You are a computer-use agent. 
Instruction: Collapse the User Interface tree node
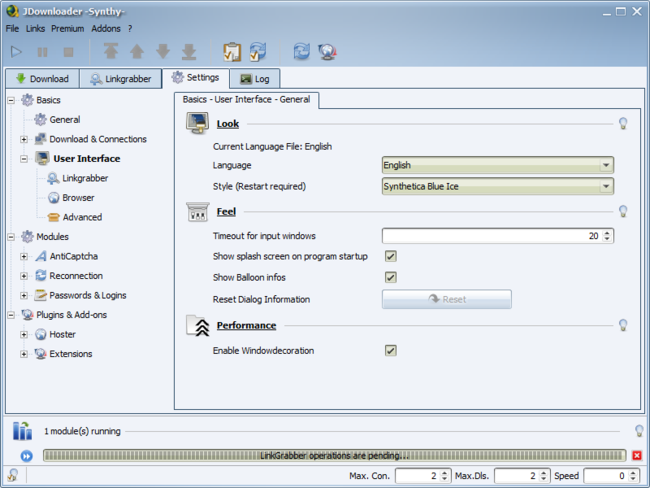point(24,159)
